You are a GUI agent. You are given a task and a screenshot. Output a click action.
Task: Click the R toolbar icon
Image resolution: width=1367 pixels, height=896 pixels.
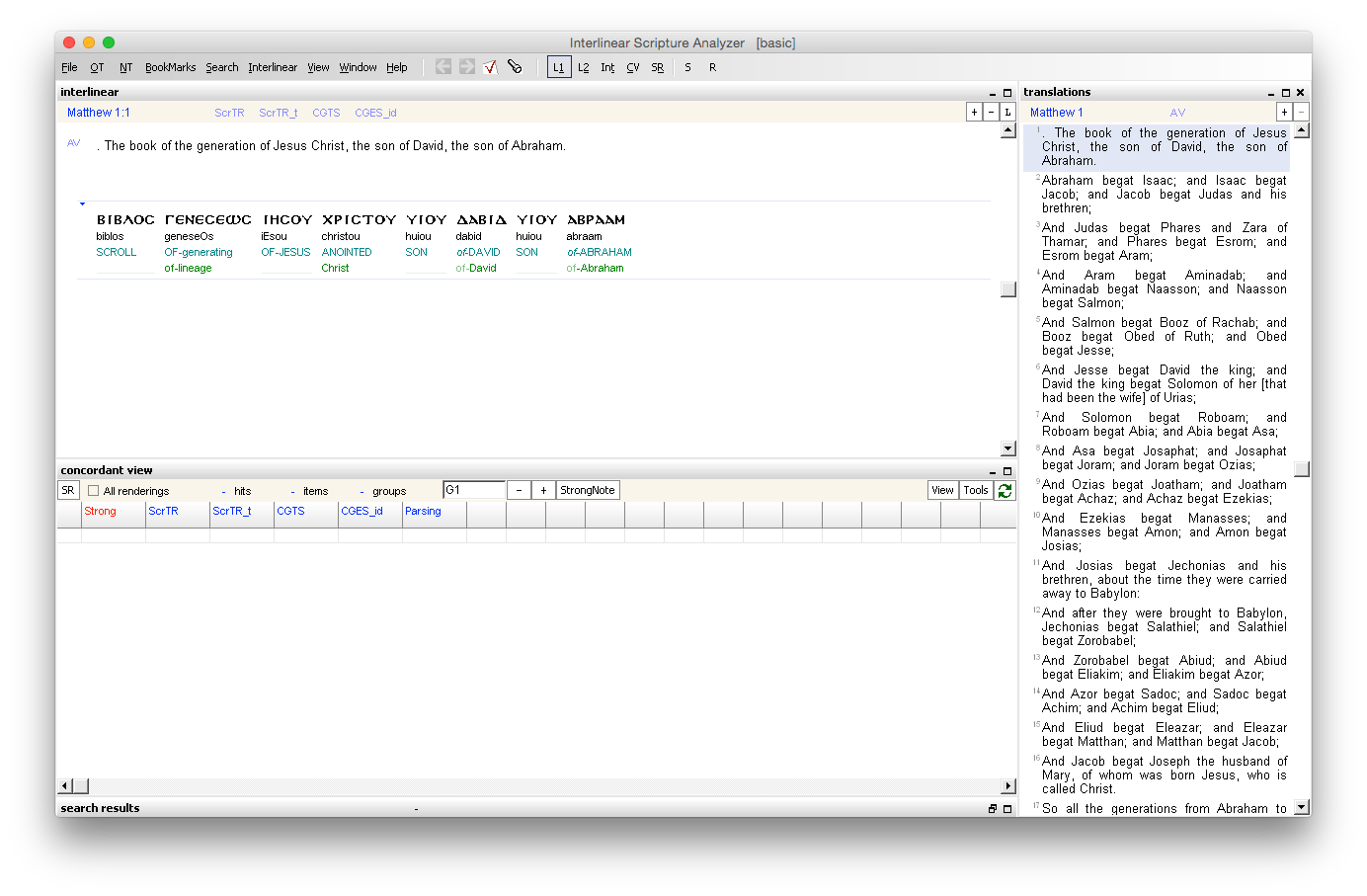click(712, 67)
